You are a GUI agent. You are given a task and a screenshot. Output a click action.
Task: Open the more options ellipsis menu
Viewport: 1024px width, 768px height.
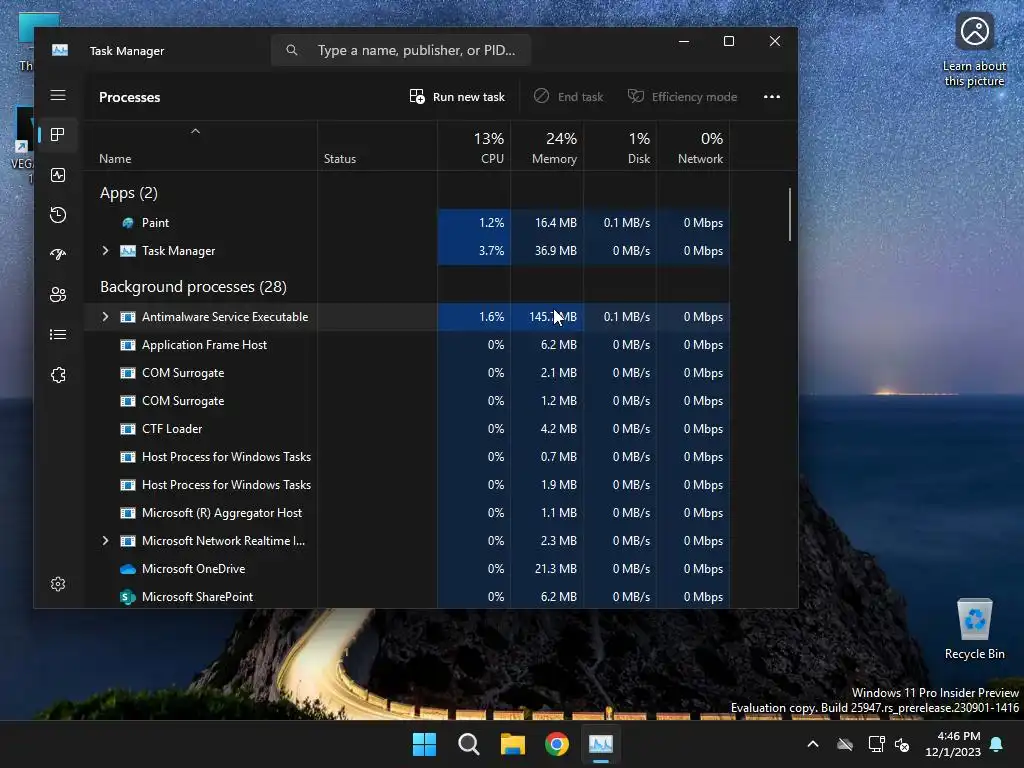coord(772,97)
